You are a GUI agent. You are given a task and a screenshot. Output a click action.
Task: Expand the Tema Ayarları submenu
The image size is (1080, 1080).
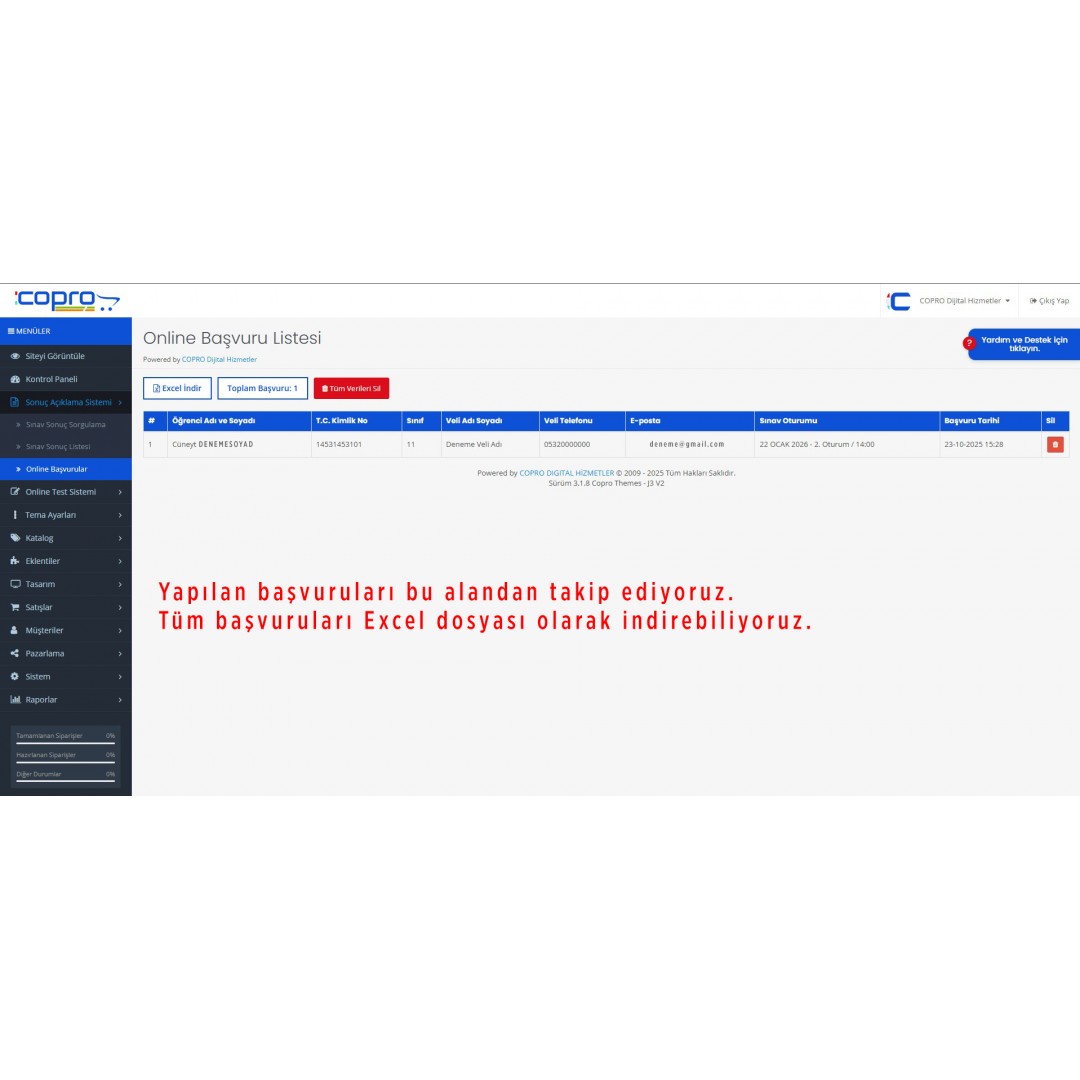(x=66, y=515)
